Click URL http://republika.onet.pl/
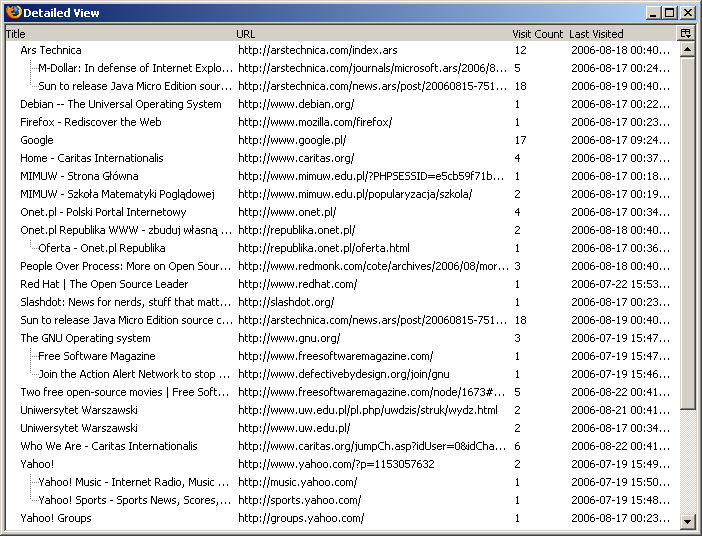Screen dimensions: 702x536 tap(296, 230)
